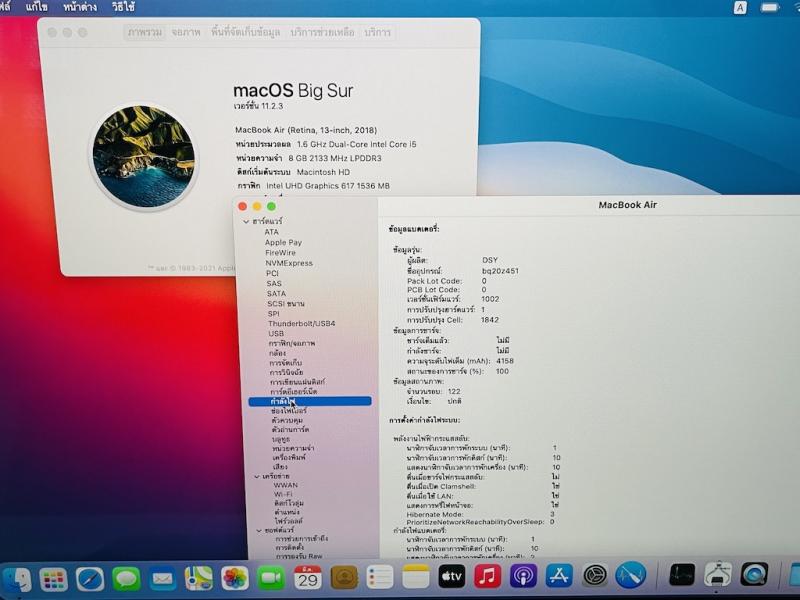Select การเขียนแผ่นดิสก์ in the sidebar

click(297, 382)
